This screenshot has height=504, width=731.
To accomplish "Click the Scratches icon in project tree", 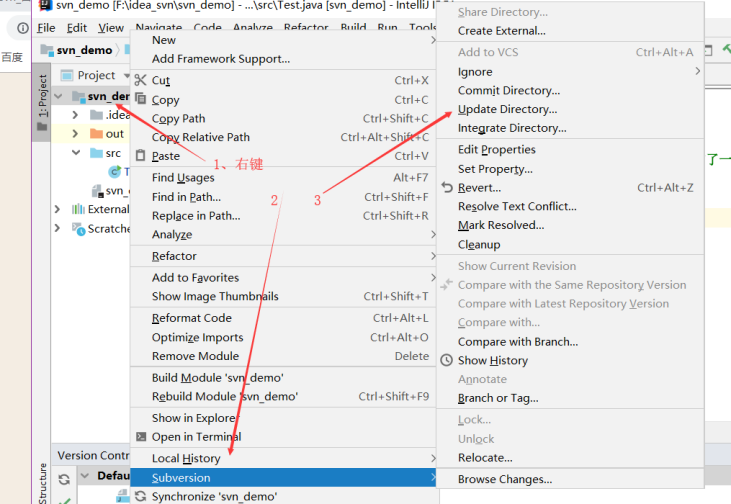I will click(x=78, y=228).
